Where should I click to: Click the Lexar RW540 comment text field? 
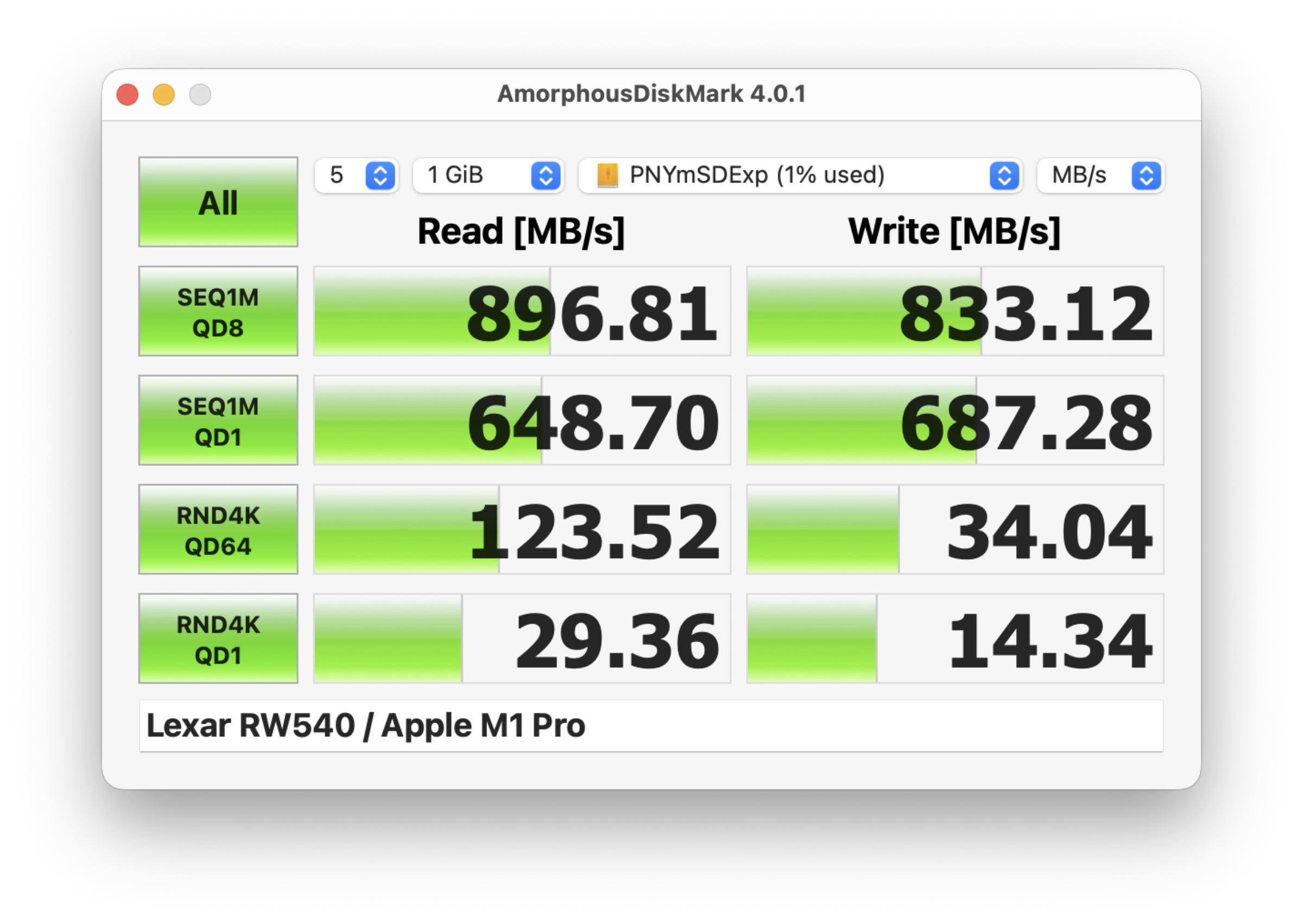(651, 726)
